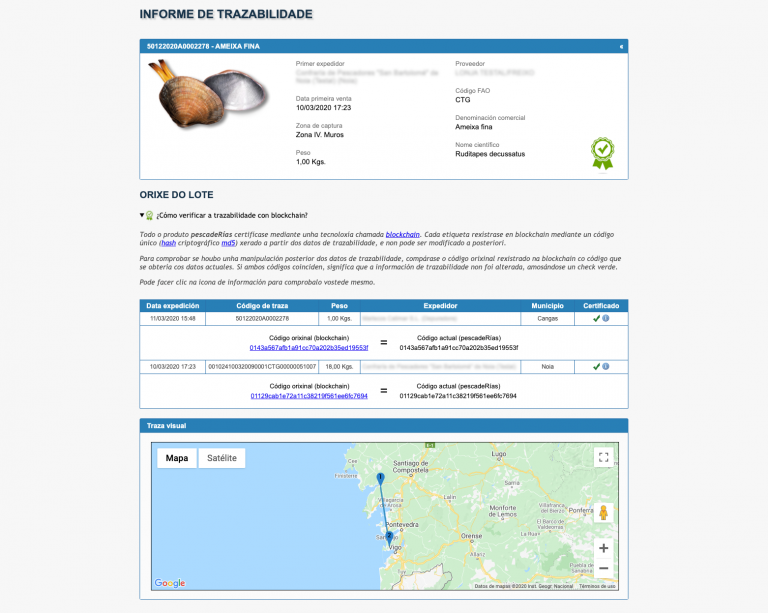This screenshot has height=613, width=768.
Task: Click the Ruditapes decussatus scientific name
Action: pyautogui.click(x=490, y=154)
